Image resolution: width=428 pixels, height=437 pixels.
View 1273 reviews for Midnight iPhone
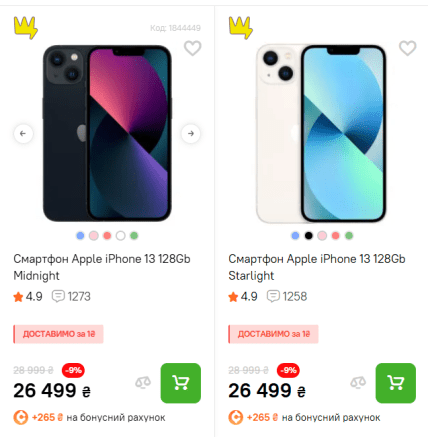(71, 296)
